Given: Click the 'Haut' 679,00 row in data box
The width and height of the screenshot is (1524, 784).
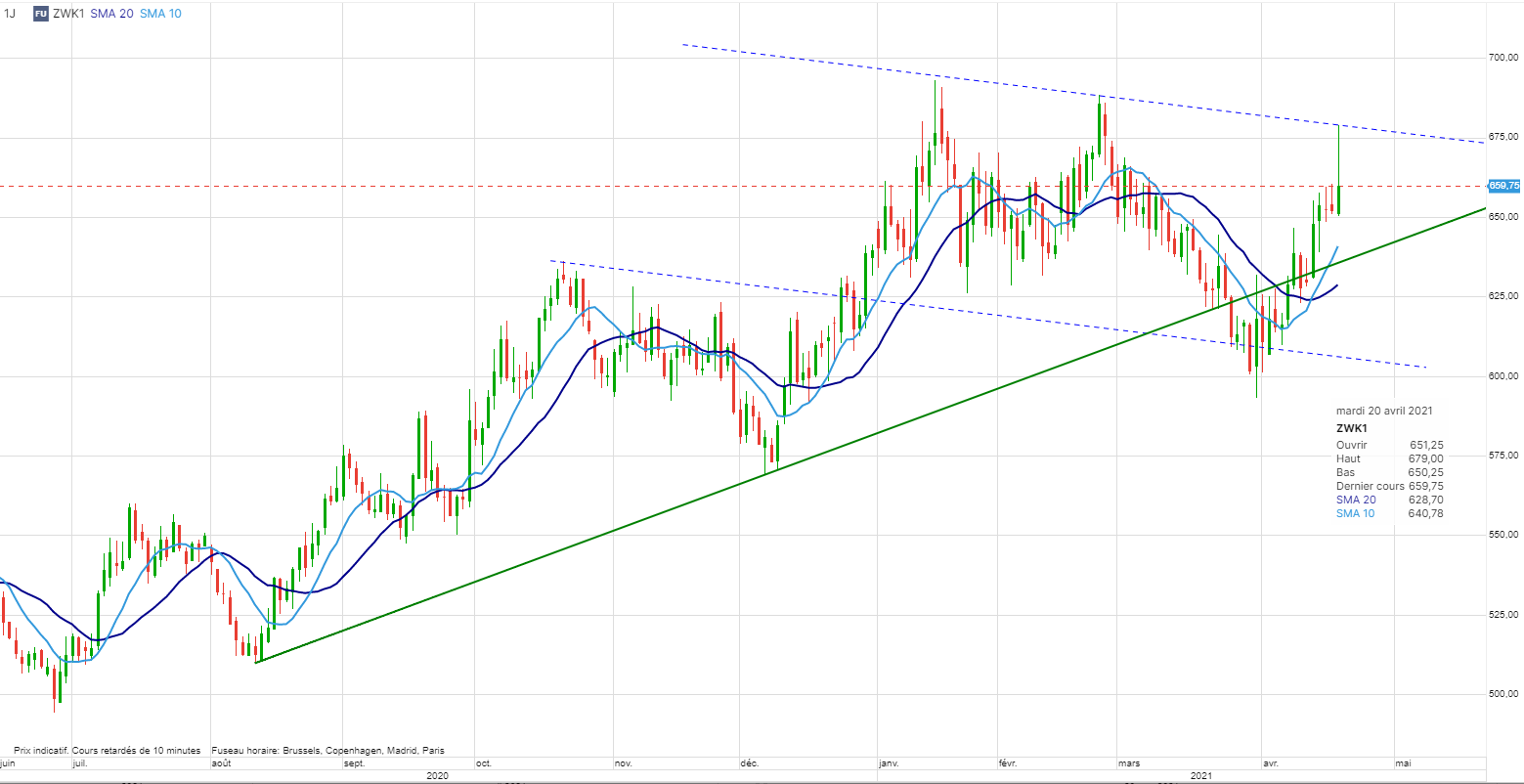Looking at the screenshot, I should pos(1389,458).
